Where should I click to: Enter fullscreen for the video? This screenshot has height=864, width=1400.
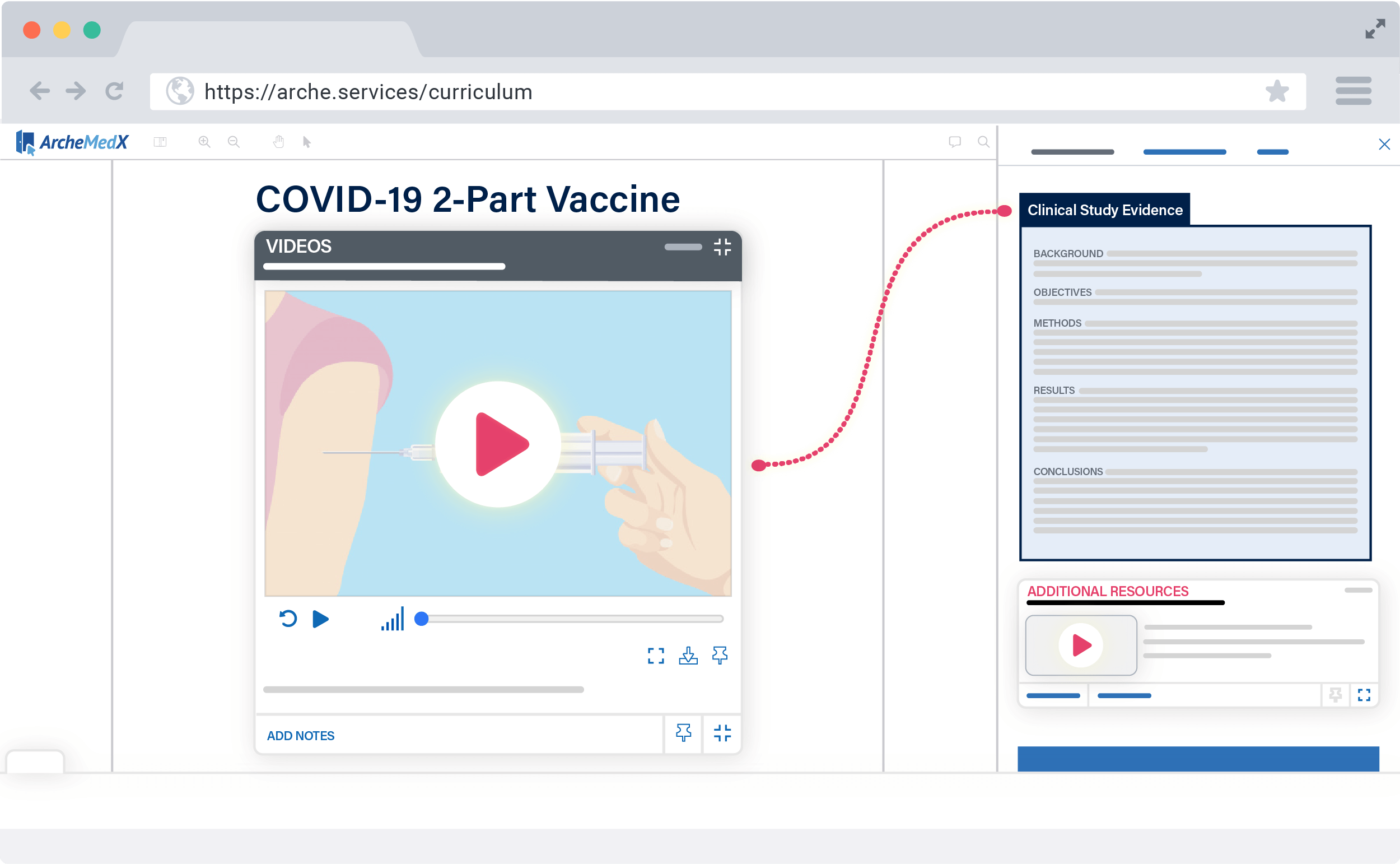point(656,656)
